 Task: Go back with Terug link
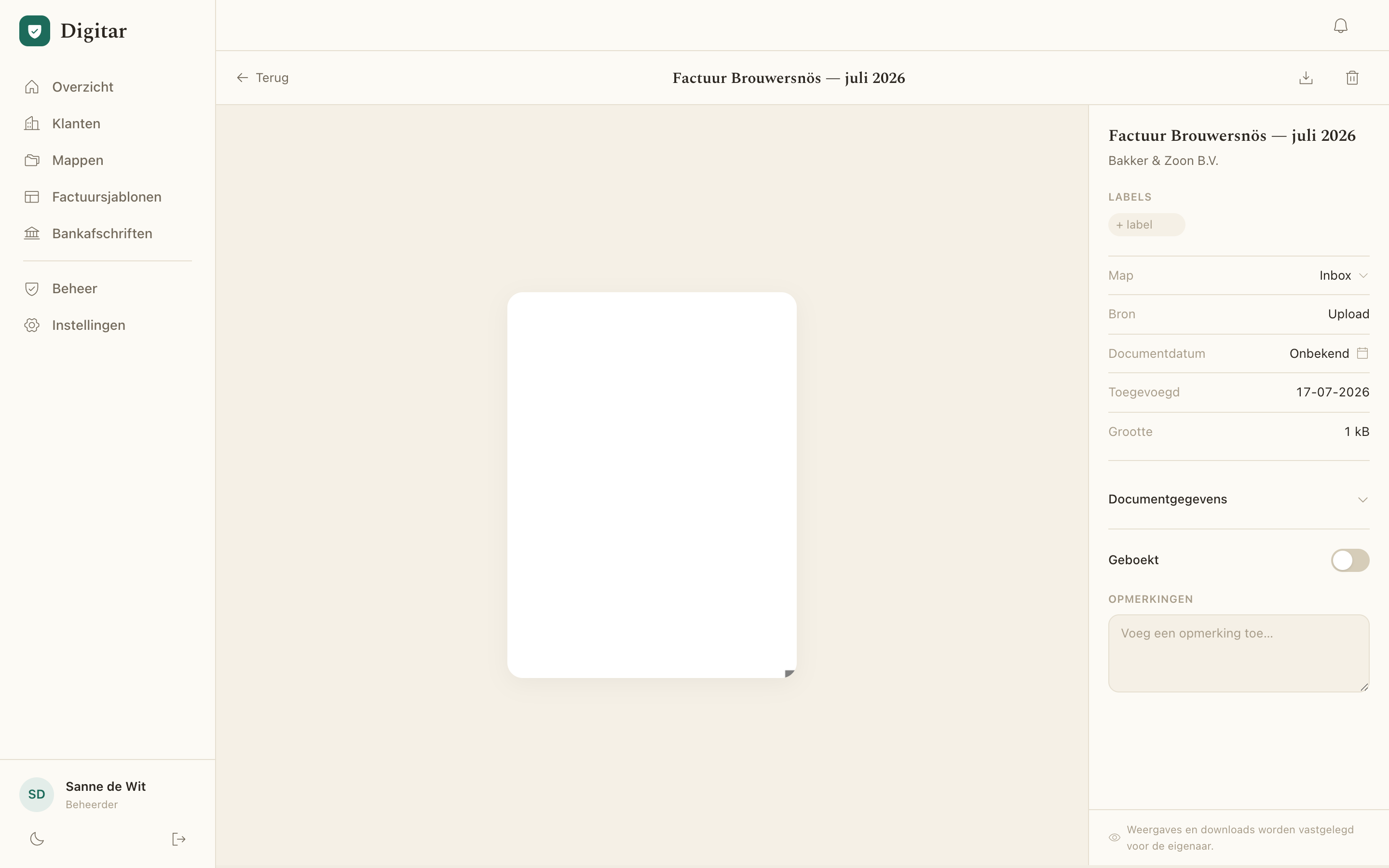click(262, 78)
